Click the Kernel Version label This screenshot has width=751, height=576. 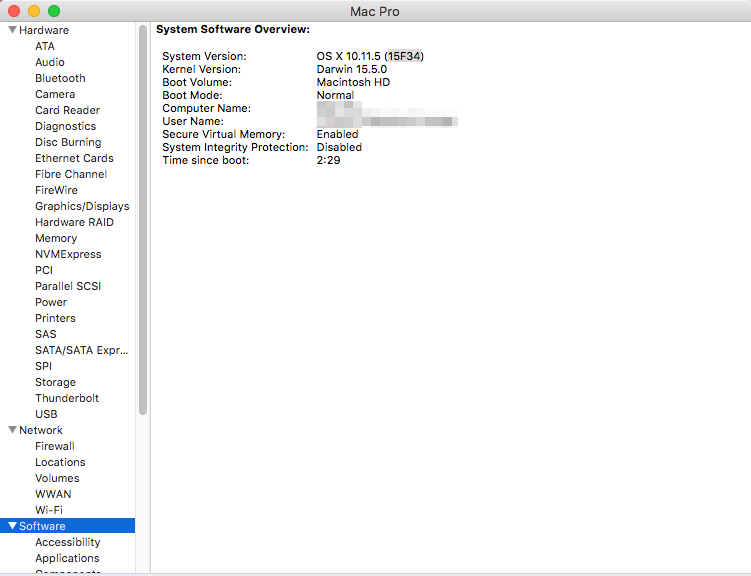click(x=202, y=69)
